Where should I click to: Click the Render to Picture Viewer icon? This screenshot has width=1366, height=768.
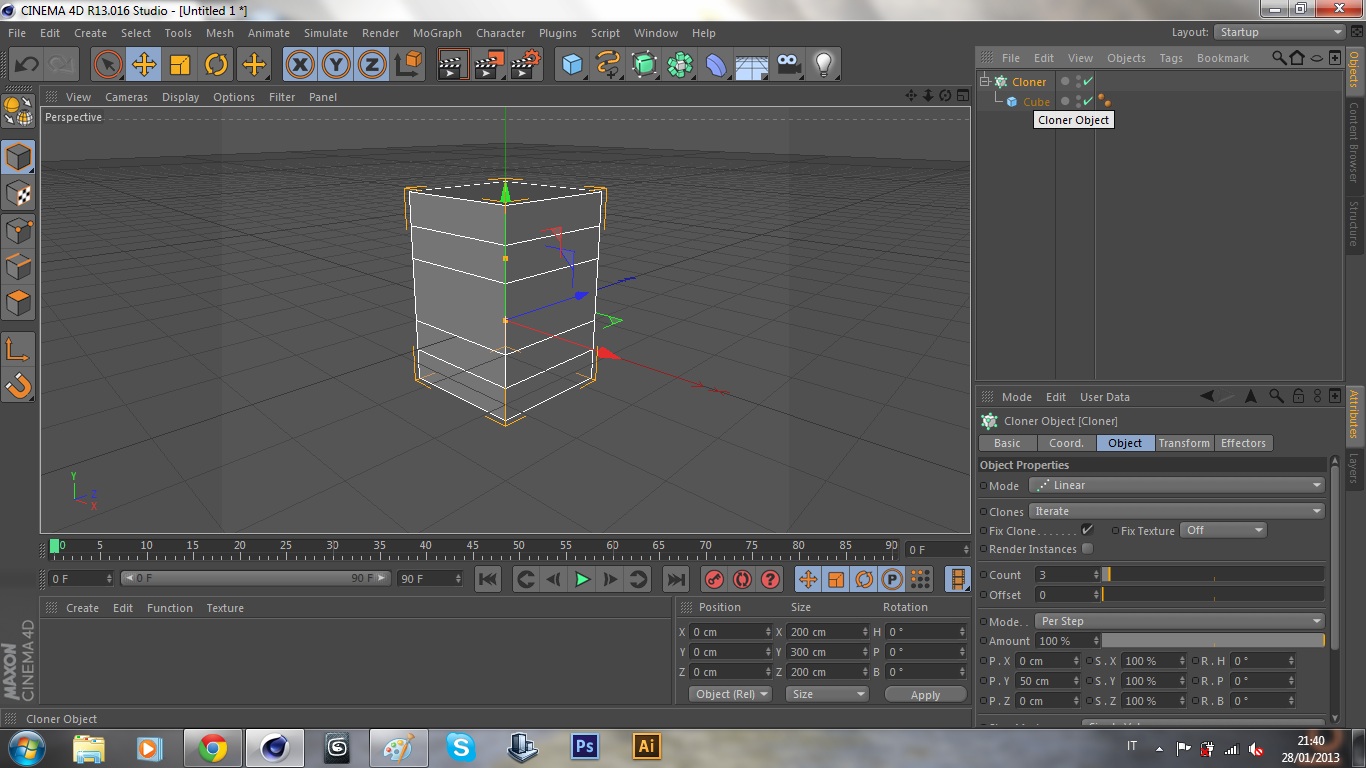[489, 65]
